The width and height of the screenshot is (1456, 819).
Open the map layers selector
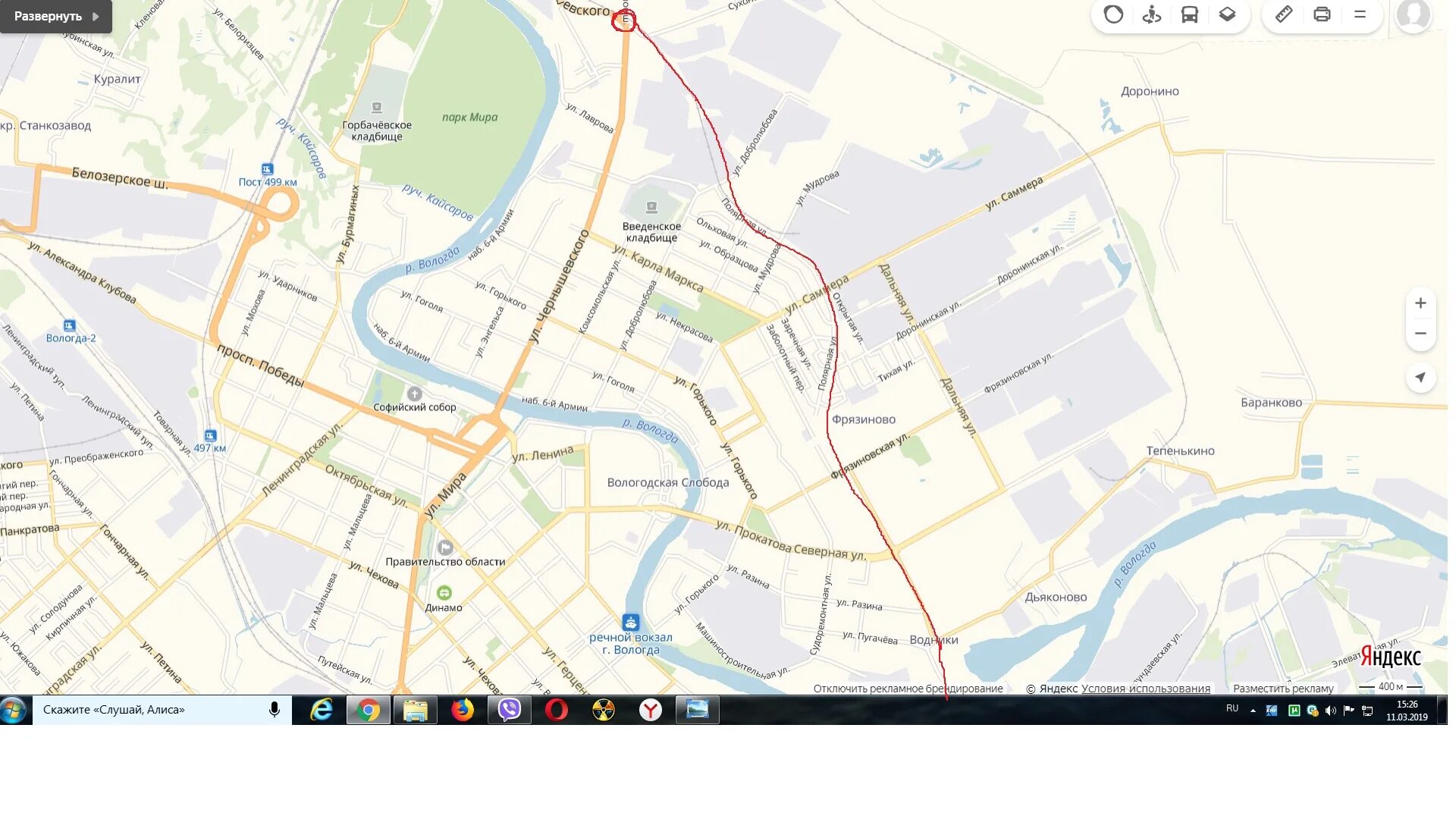click(1228, 14)
